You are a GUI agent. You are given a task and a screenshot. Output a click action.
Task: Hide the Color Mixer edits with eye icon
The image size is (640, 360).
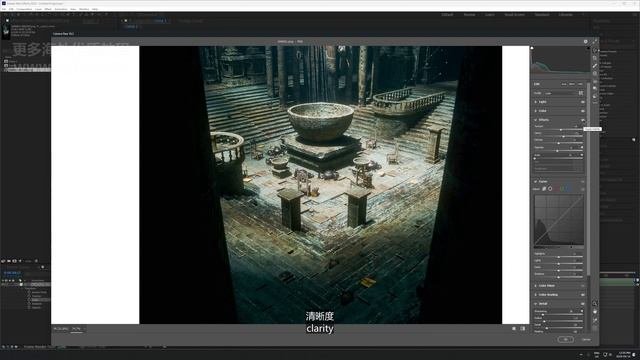582,286
